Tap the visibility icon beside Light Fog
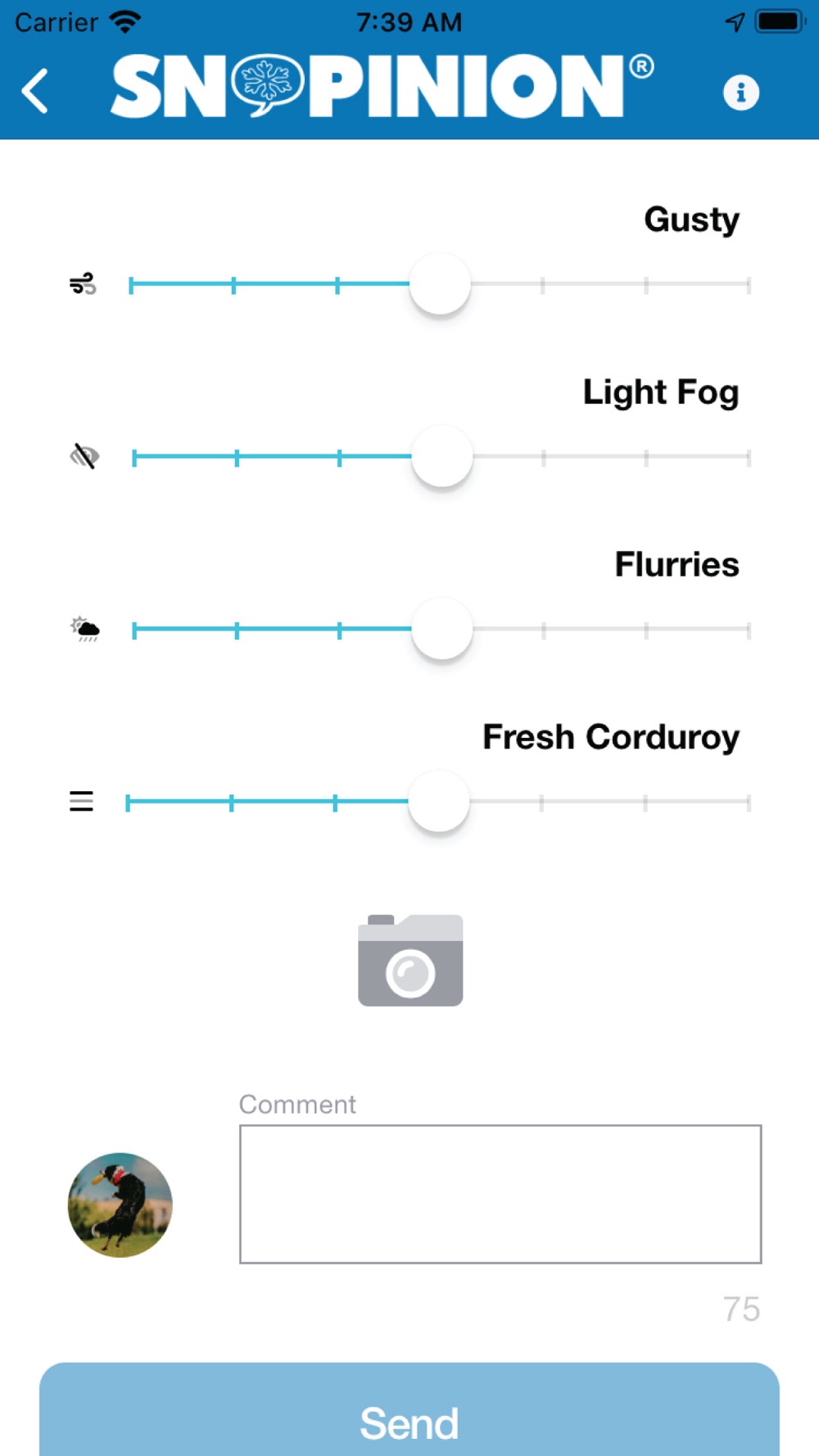The image size is (819, 1456). click(x=84, y=456)
